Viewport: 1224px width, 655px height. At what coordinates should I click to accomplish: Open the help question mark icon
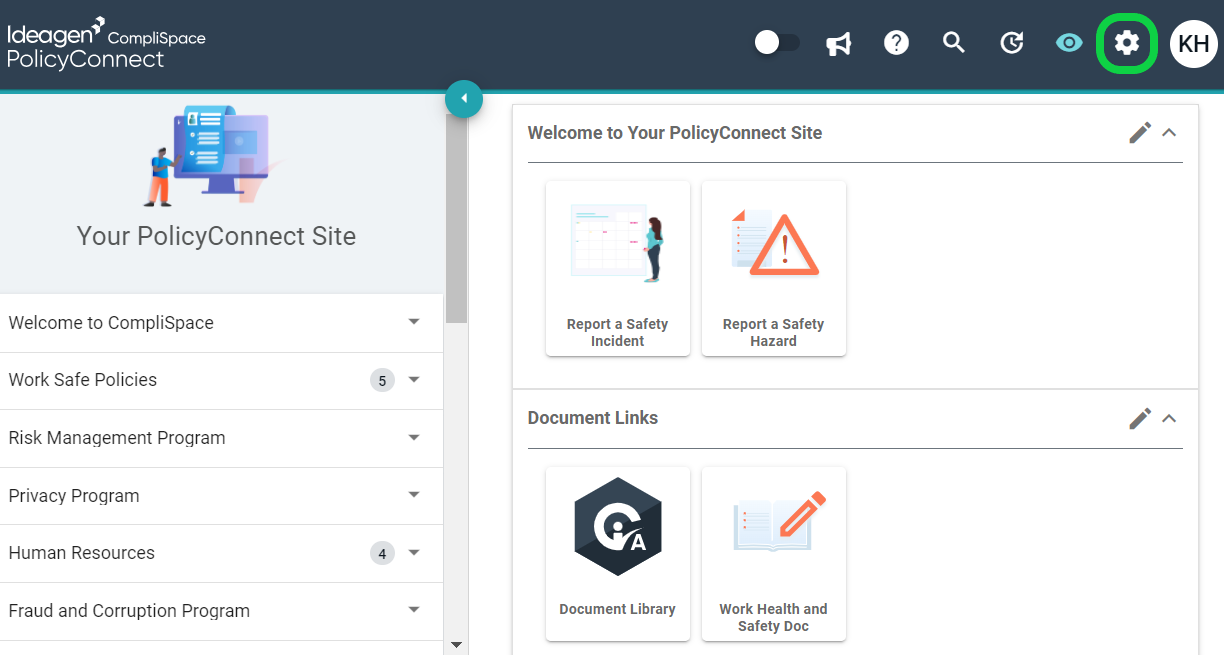897,43
